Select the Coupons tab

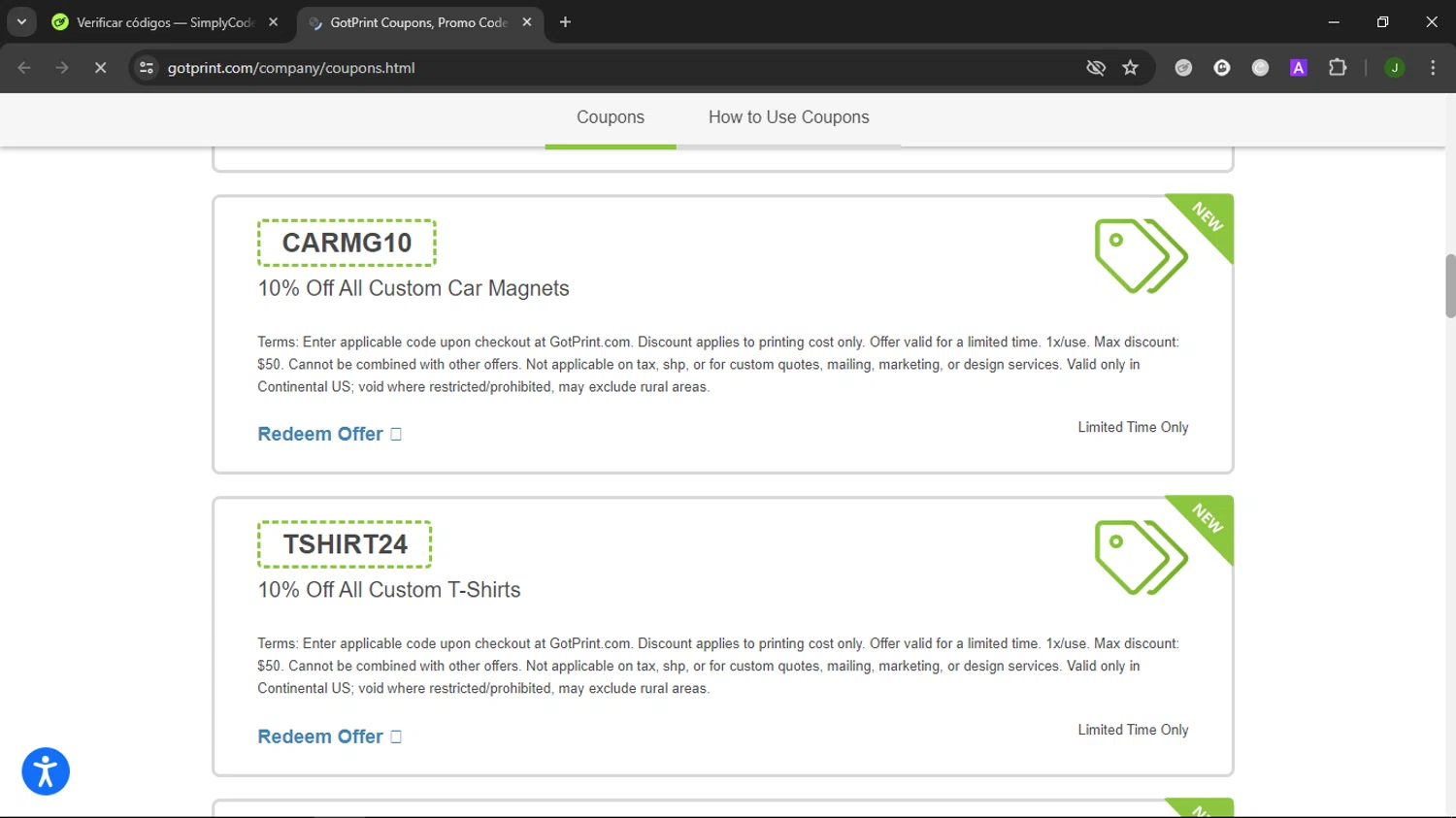point(610,117)
